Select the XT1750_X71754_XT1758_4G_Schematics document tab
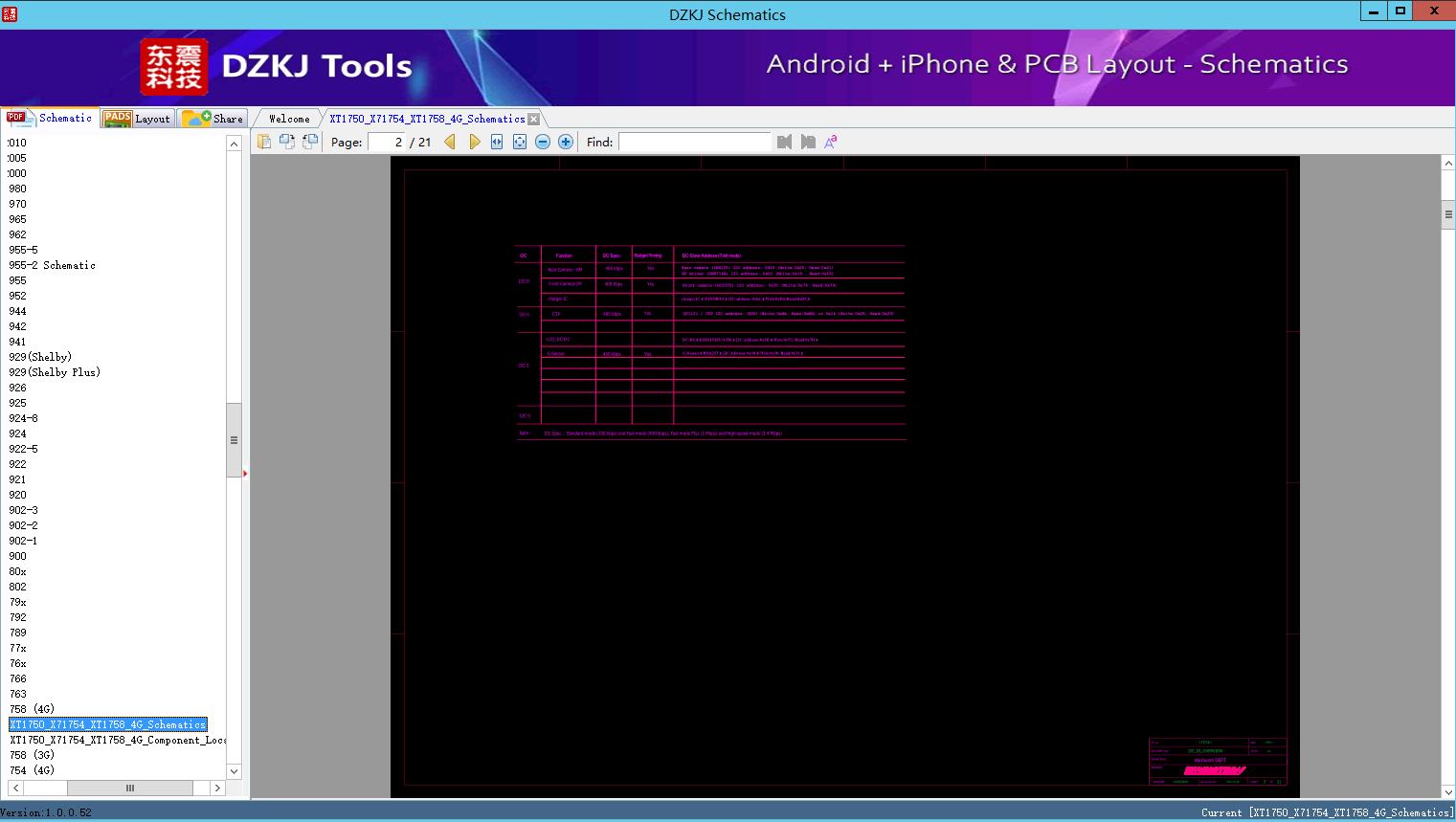This screenshot has width=1456, height=822. [x=427, y=119]
